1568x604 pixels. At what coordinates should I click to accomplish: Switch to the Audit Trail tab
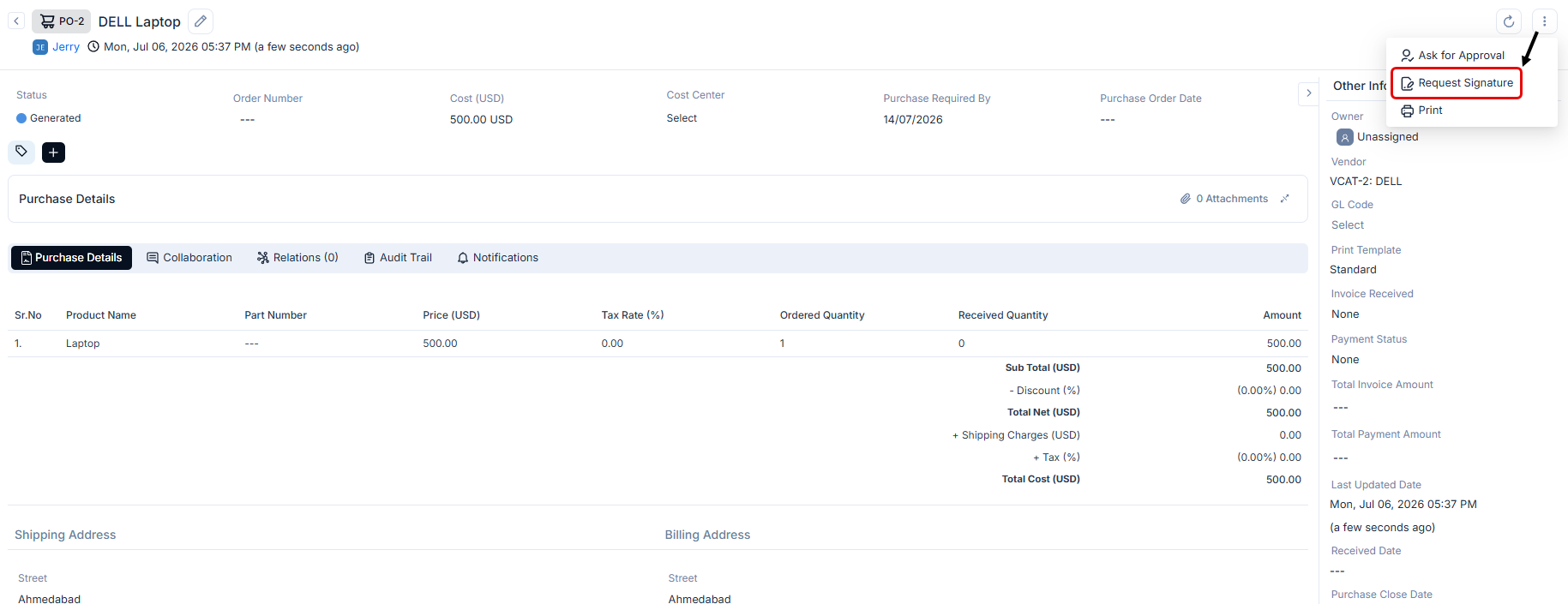click(398, 258)
